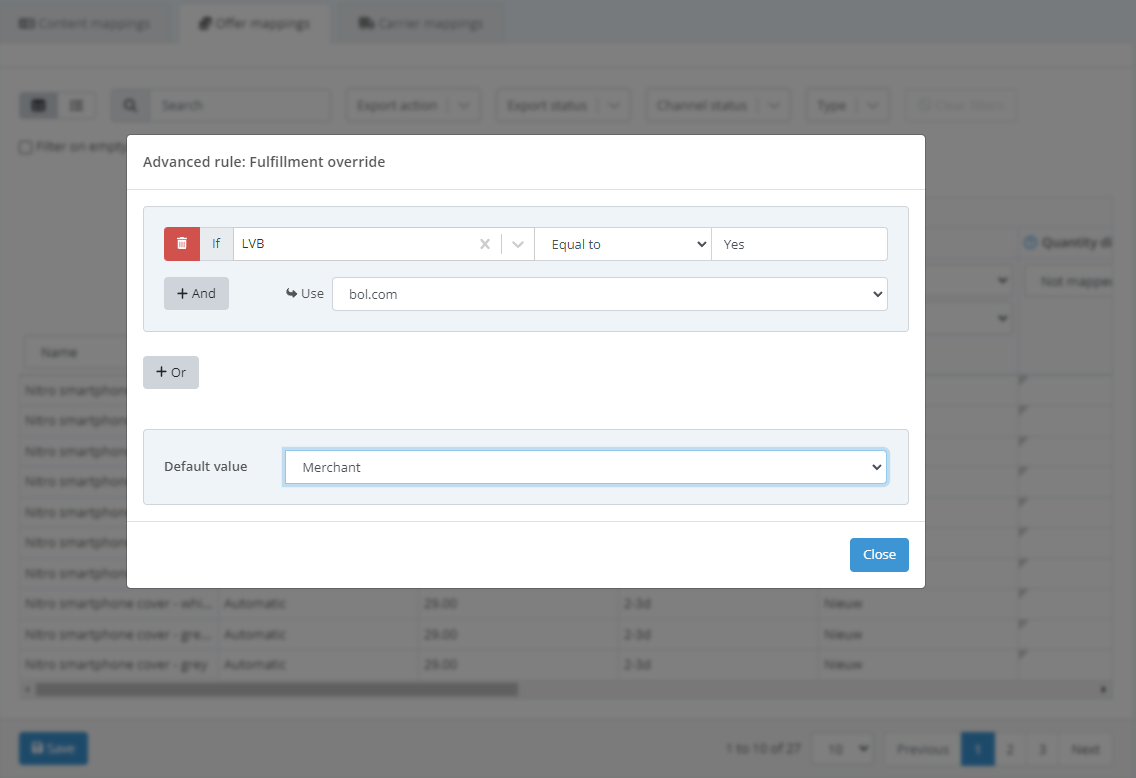Image resolution: width=1136 pixels, height=778 pixels.
Task: Open the 'Equal to' operator dropdown
Action: click(x=623, y=244)
